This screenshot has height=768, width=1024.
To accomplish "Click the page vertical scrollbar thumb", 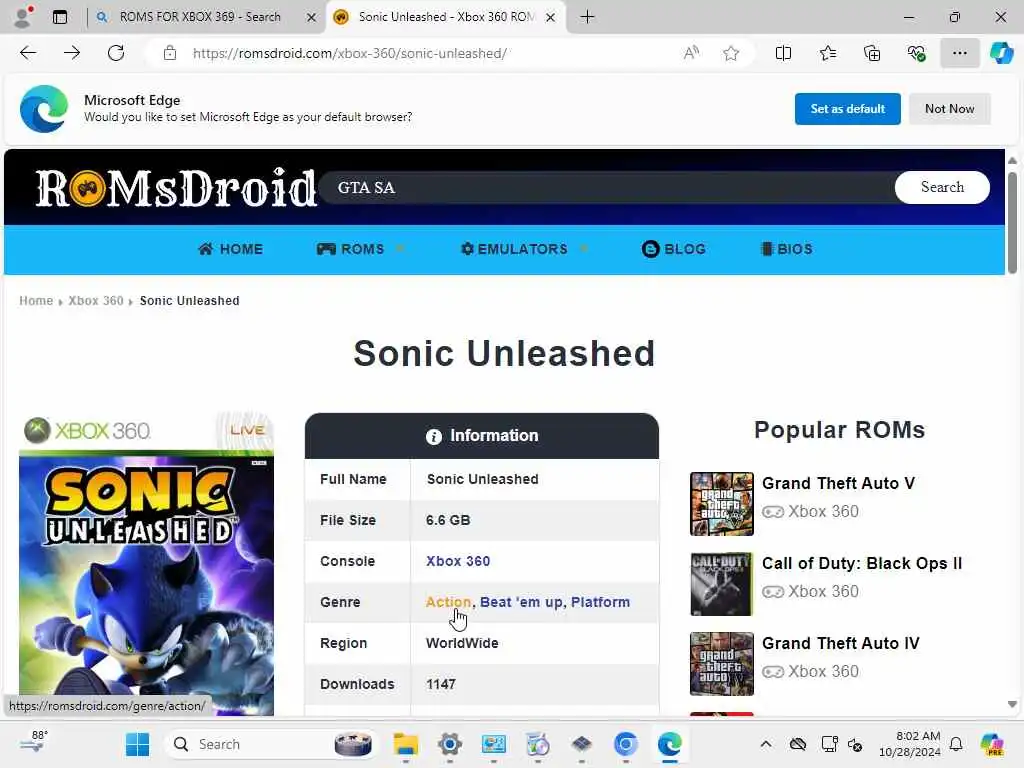I will [x=1012, y=222].
